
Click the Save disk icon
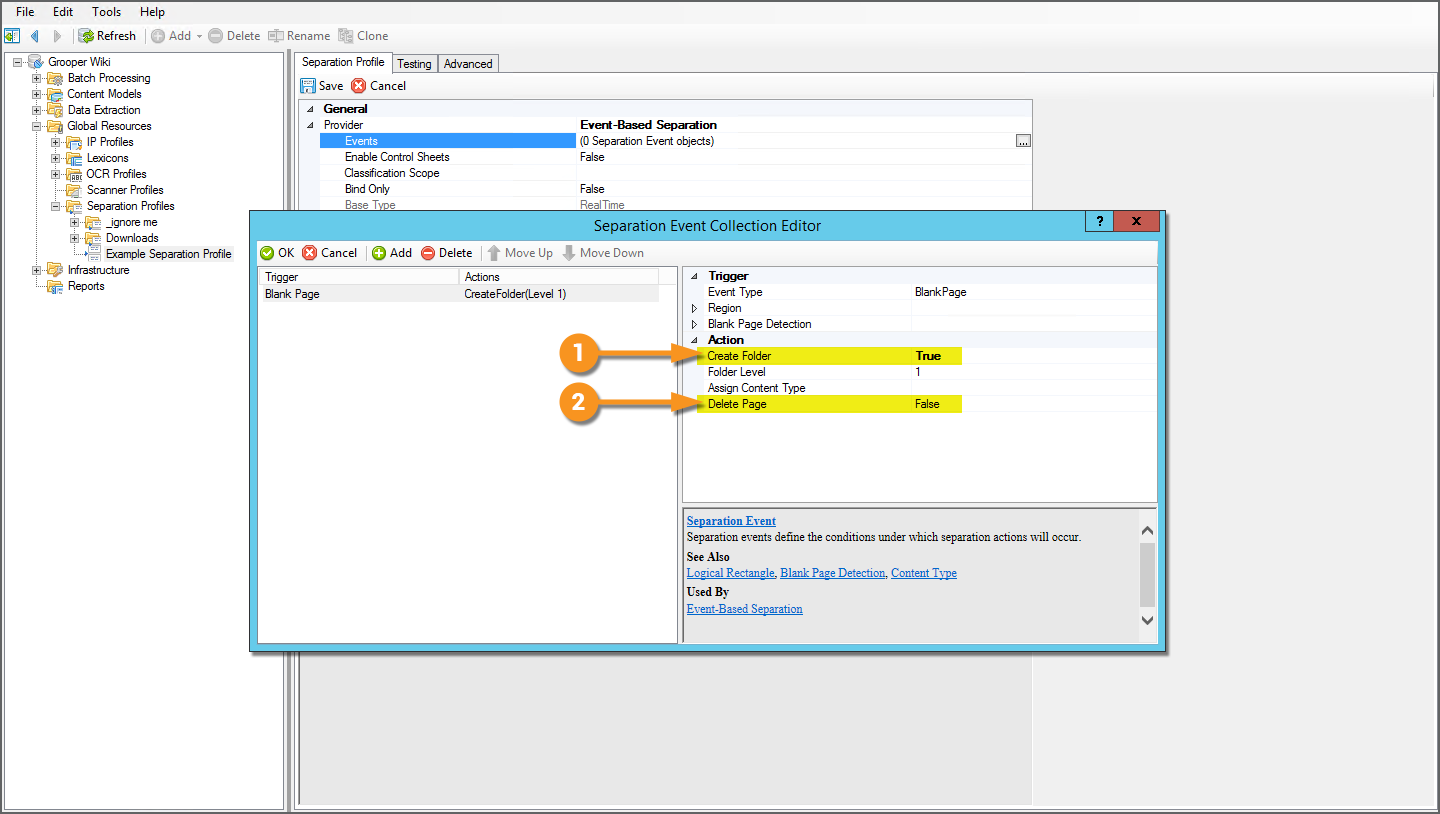click(x=308, y=86)
